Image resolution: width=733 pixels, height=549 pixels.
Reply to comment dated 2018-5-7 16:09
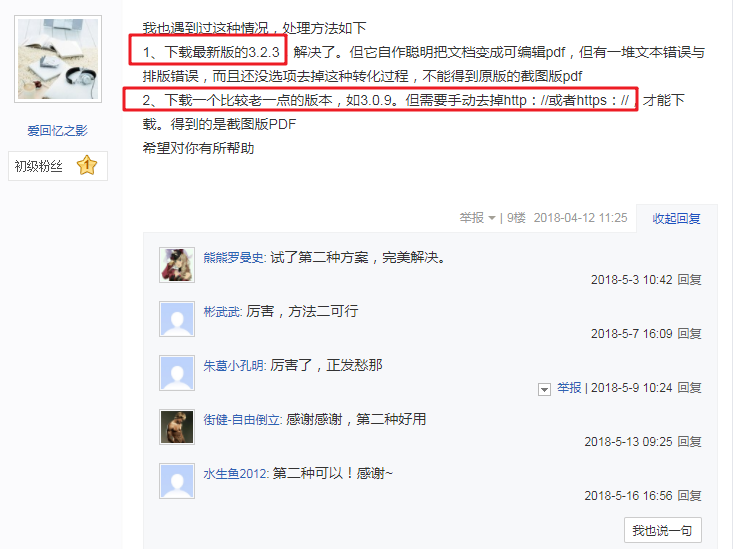(690, 334)
